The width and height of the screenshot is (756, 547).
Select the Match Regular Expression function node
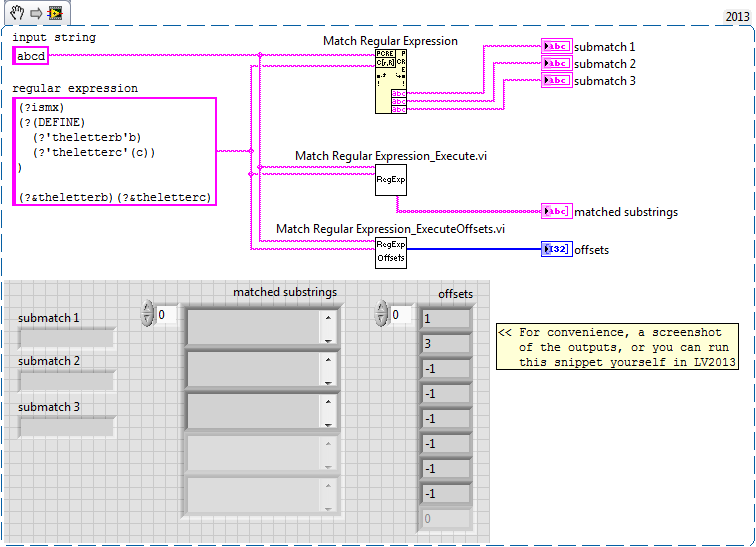point(391,80)
